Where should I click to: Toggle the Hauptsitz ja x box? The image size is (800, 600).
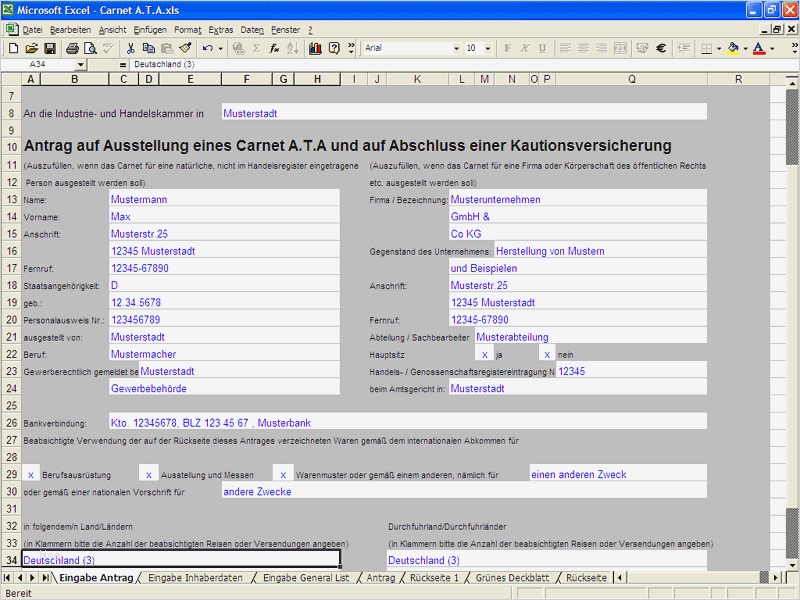coord(484,354)
